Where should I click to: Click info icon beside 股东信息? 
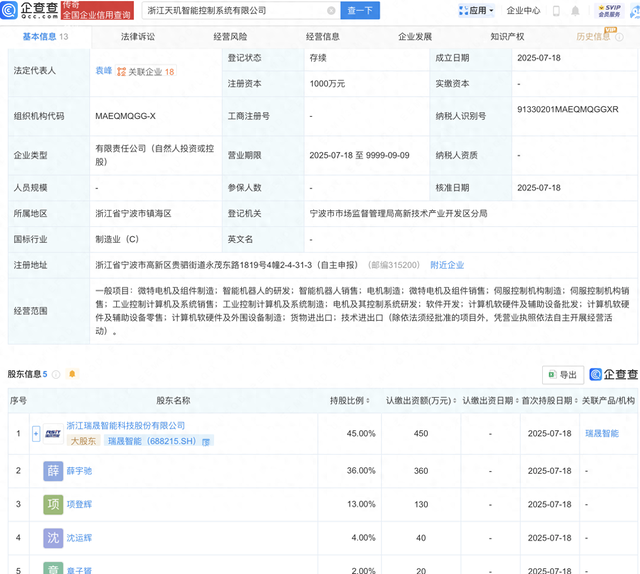[56, 374]
